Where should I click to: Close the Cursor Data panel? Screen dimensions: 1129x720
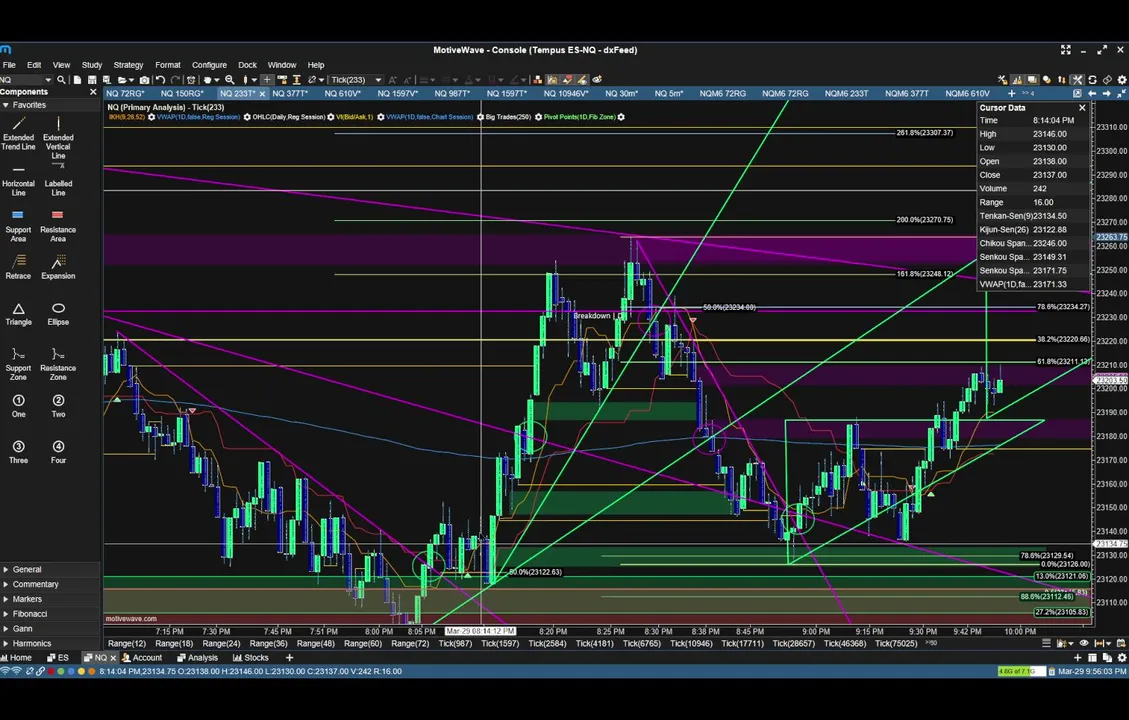1082,108
